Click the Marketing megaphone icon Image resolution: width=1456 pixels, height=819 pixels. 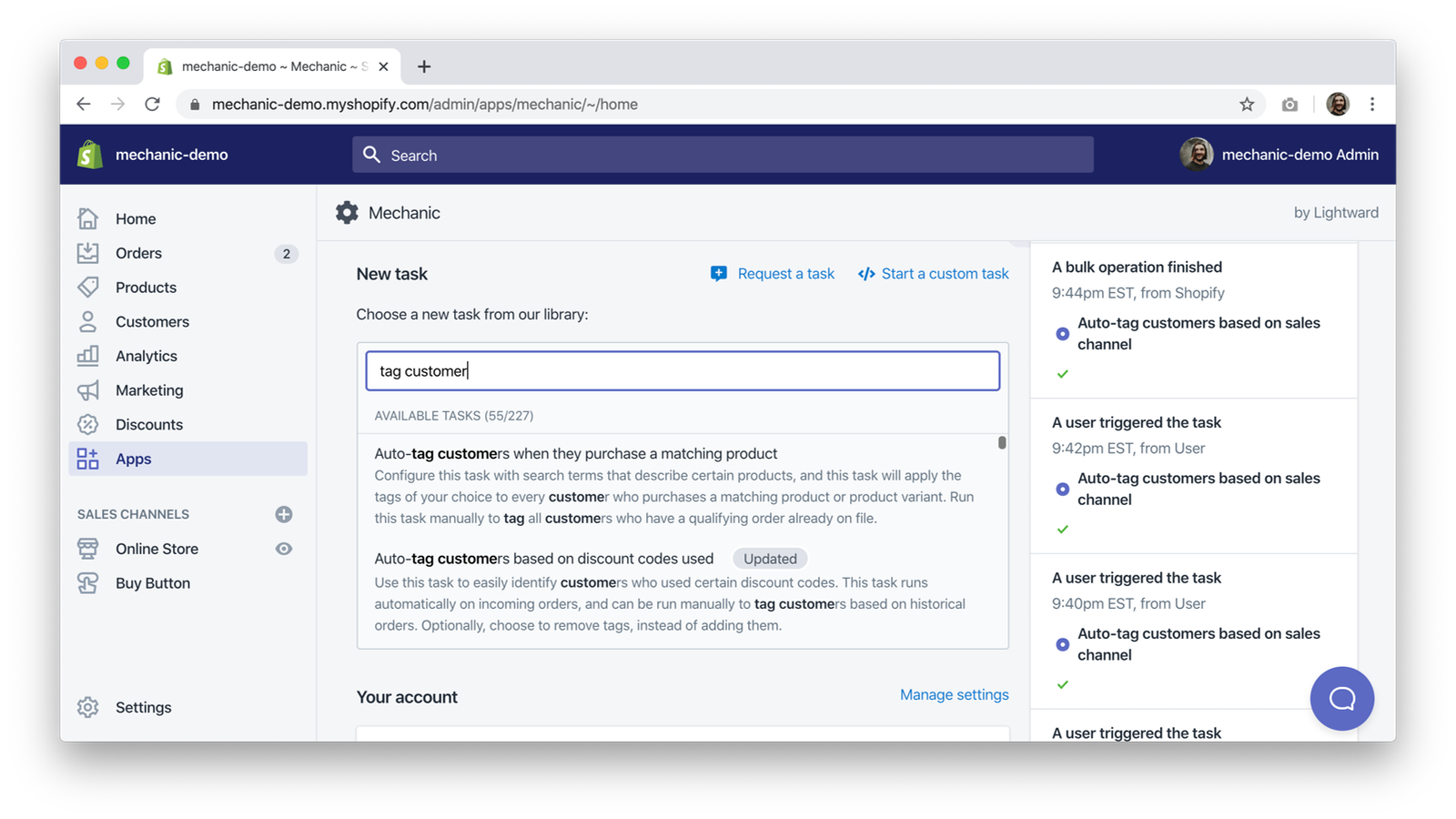(x=88, y=390)
